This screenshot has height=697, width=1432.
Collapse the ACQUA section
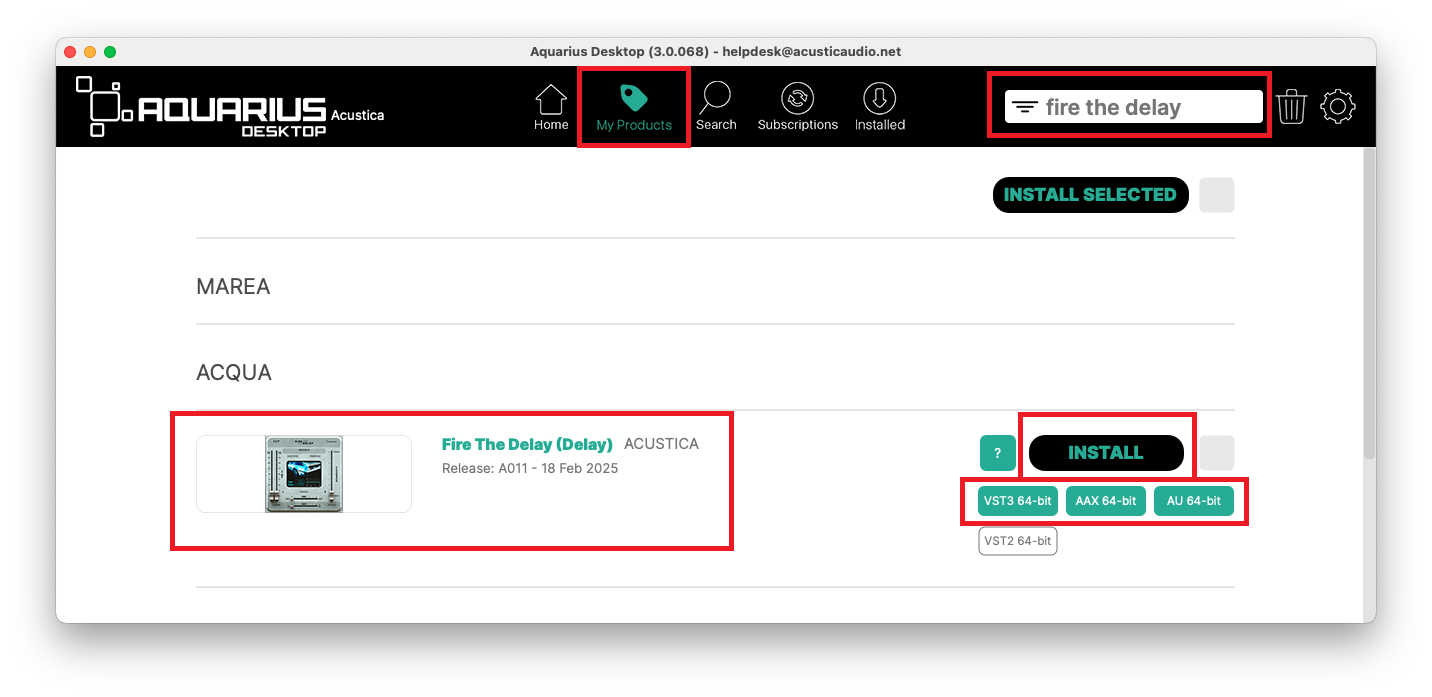click(x=234, y=373)
